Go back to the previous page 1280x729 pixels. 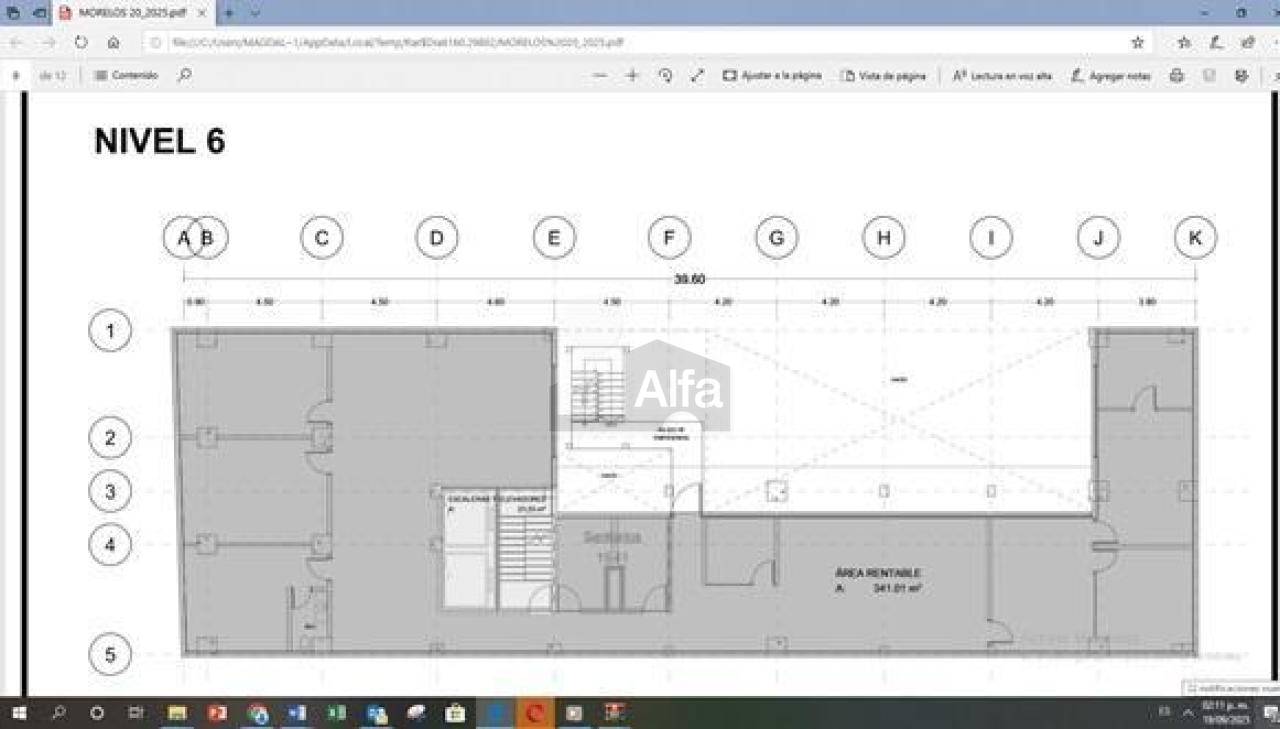point(16,43)
